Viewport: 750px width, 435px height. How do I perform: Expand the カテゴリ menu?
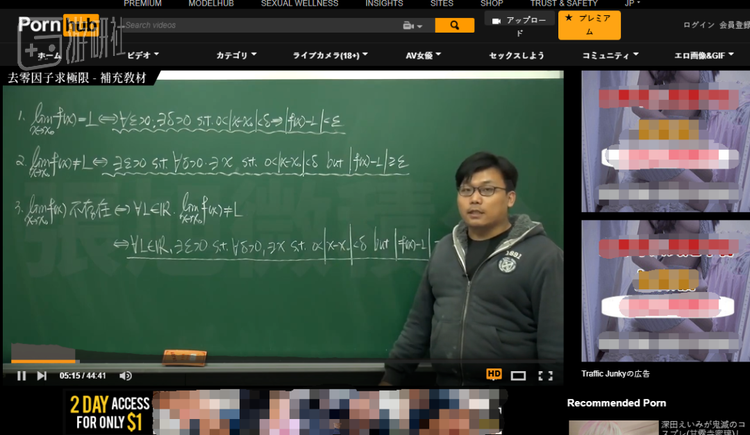237,55
